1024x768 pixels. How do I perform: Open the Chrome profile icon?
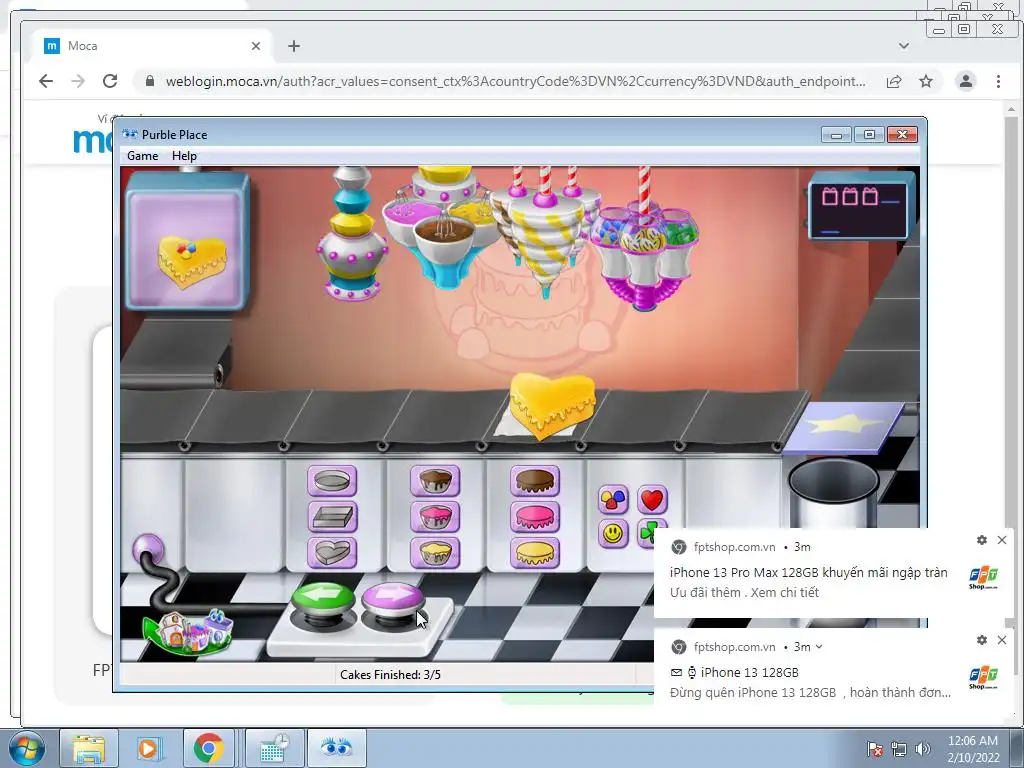coord(966,81)
